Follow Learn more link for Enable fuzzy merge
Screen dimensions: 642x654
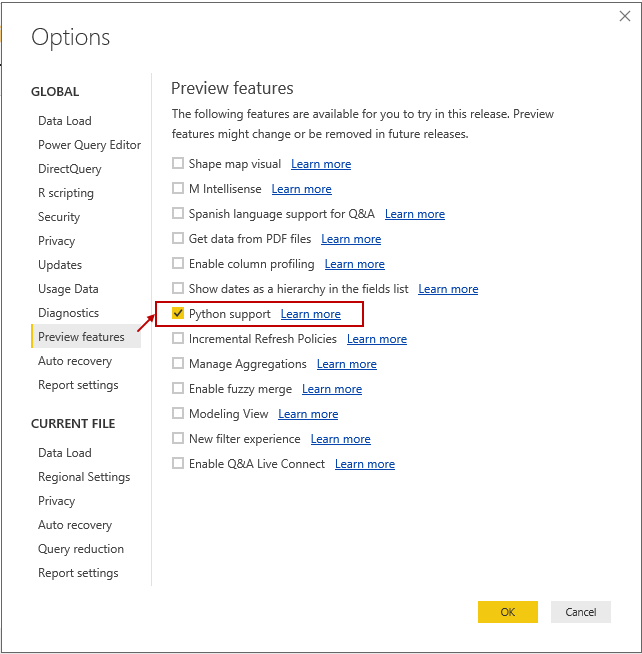coord(332,389)
